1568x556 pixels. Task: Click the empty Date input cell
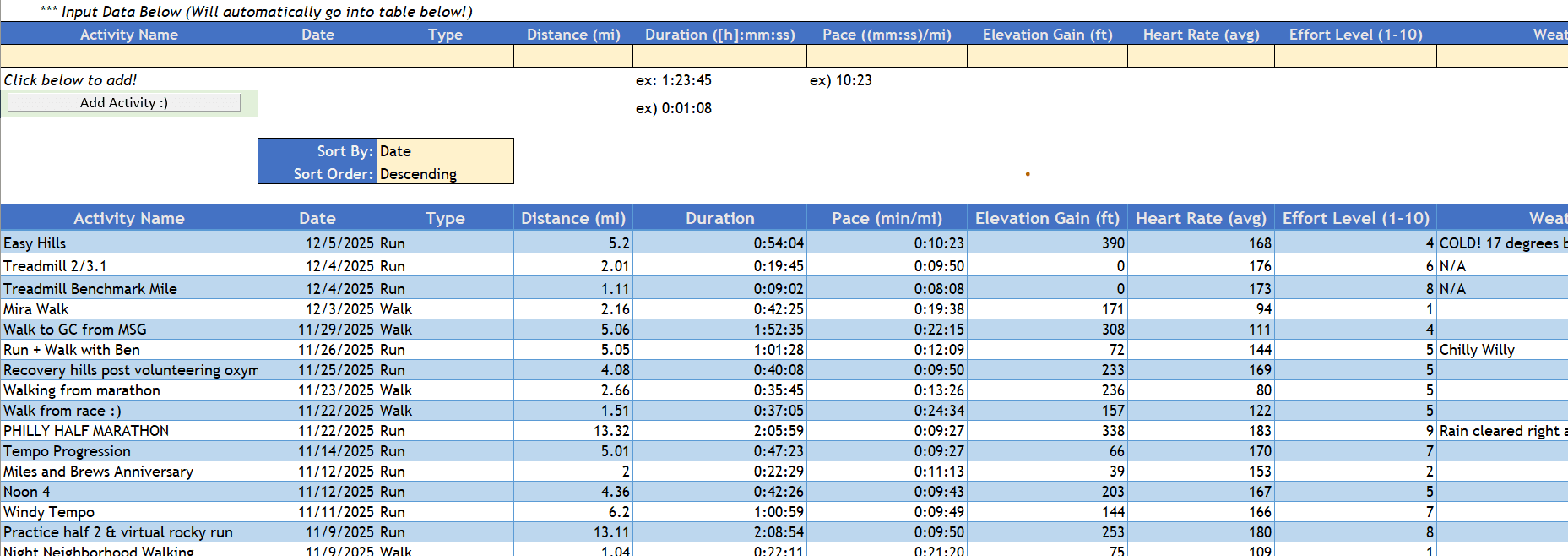coord(317,56)
